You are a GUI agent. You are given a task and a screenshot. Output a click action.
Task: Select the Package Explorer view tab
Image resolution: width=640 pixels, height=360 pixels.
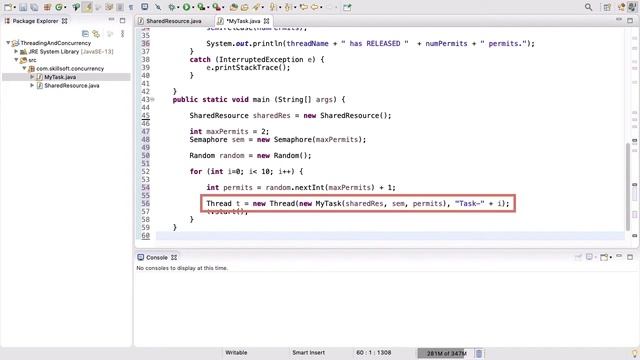[x=35, y=21]
